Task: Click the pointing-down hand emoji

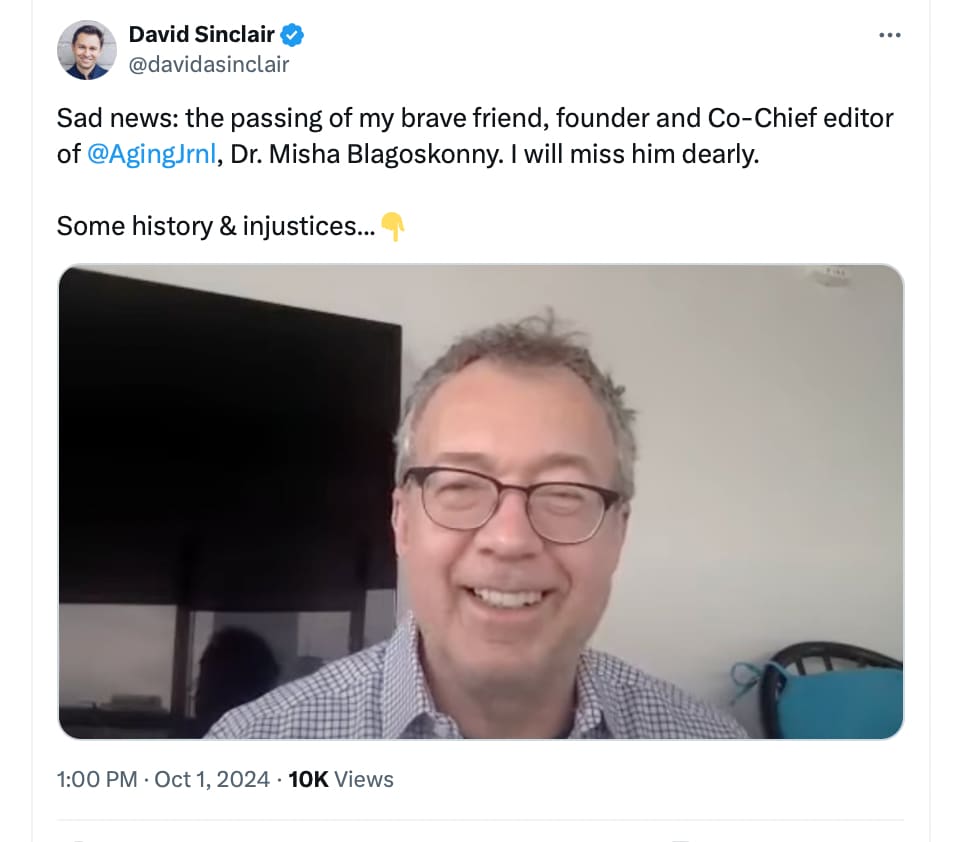Action: (x=392, y=227)
